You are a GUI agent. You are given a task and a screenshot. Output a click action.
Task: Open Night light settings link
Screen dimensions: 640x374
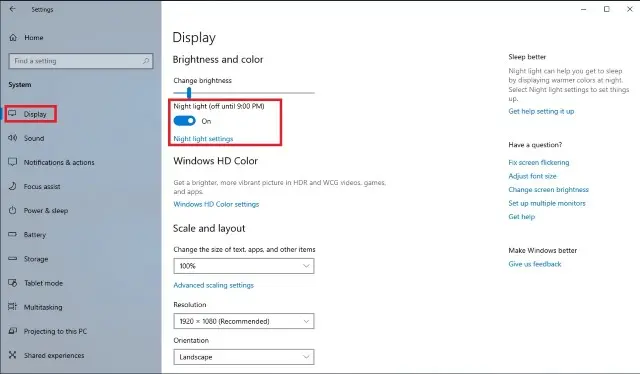pos(203,139)
